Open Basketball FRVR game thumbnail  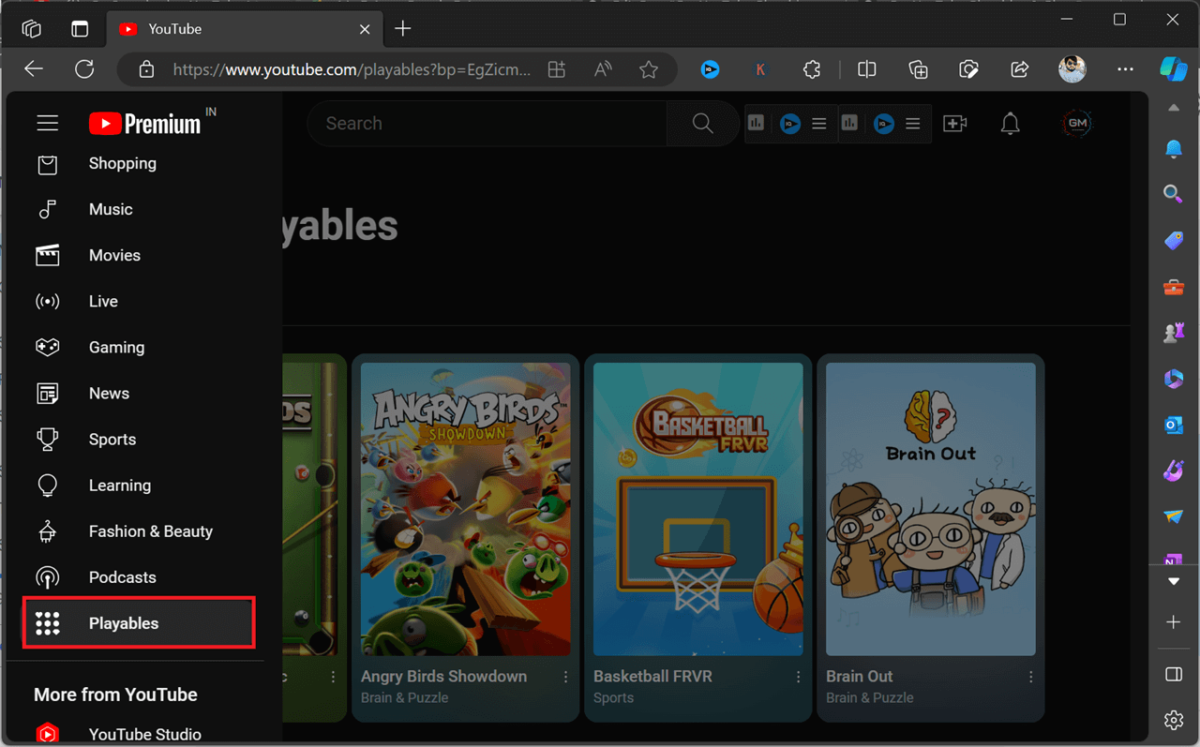(x=698, y=509)
